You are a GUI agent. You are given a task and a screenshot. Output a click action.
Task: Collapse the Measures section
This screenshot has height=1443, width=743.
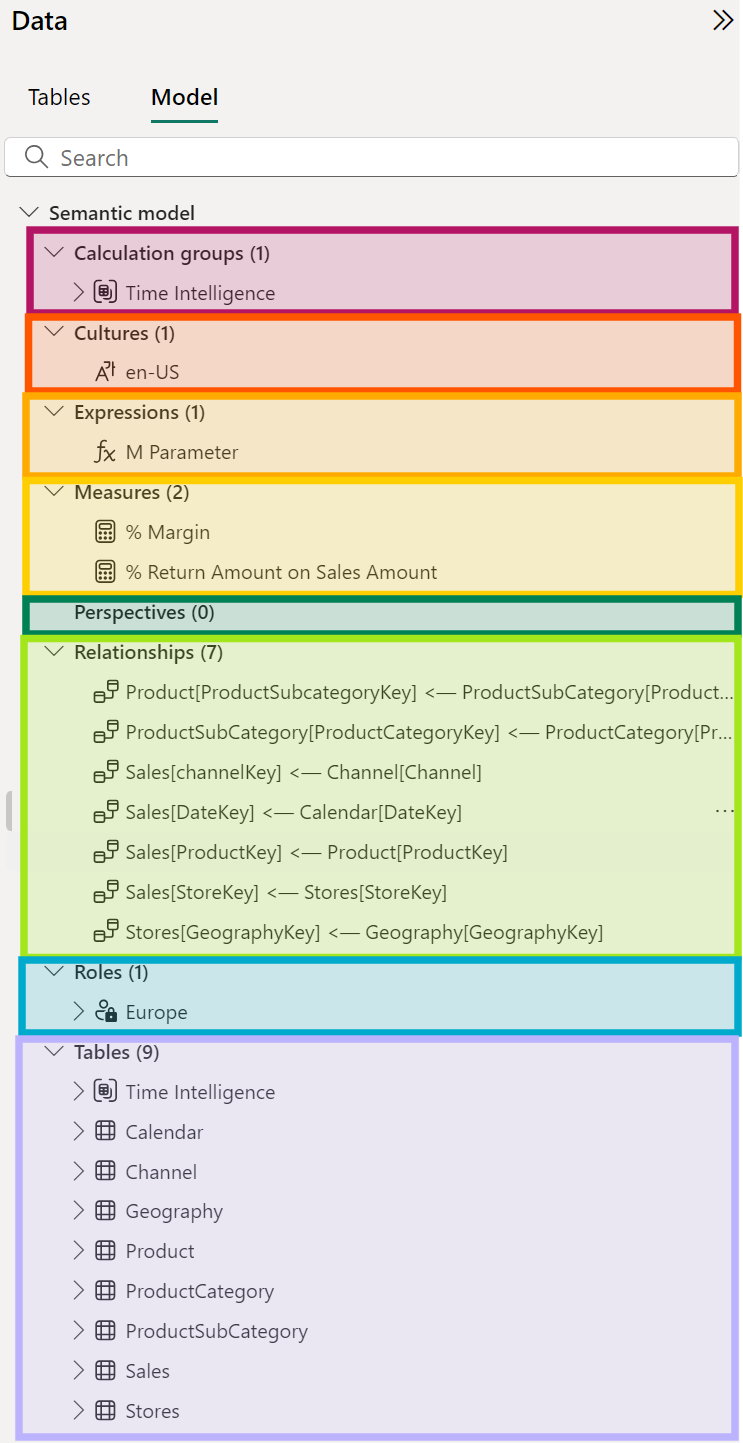tap(54, 492)
